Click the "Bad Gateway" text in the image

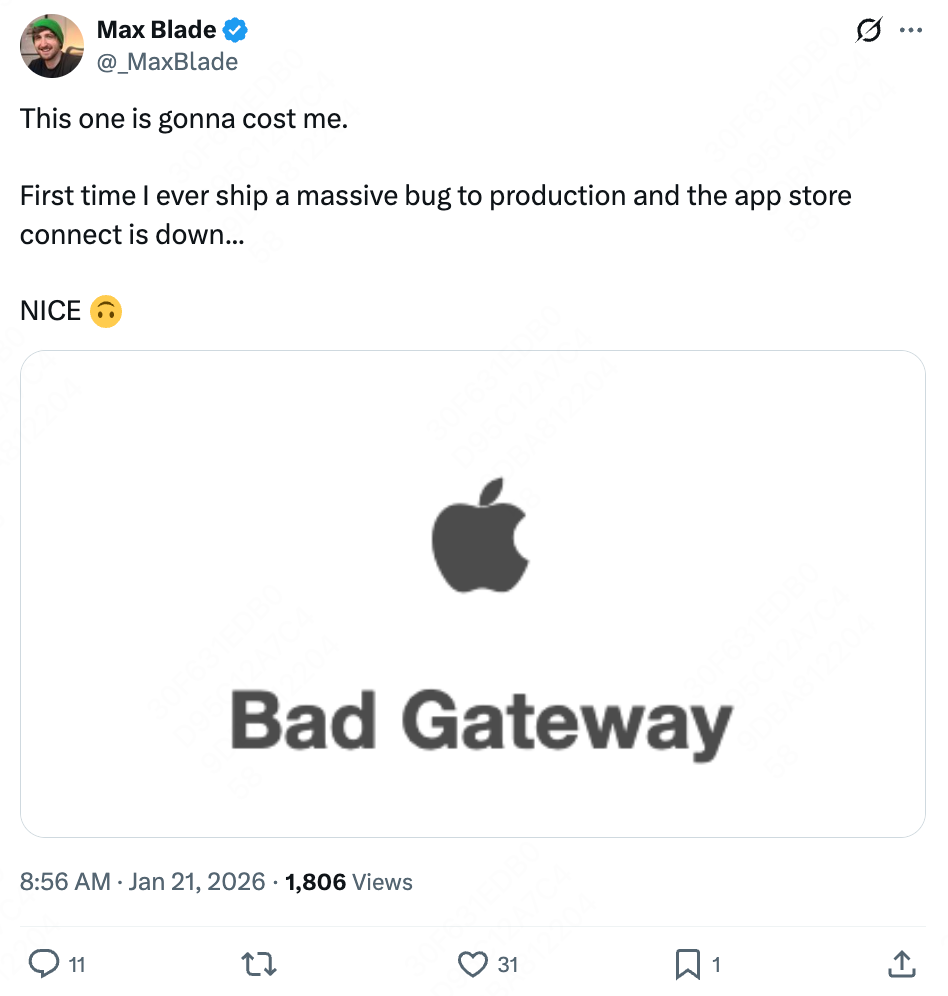point(481,722)
